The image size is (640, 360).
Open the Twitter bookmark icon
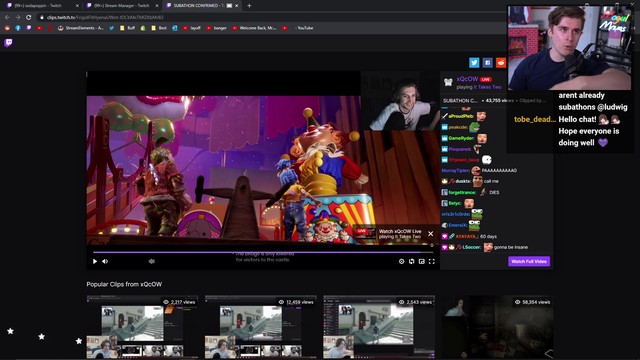(111, 28)
